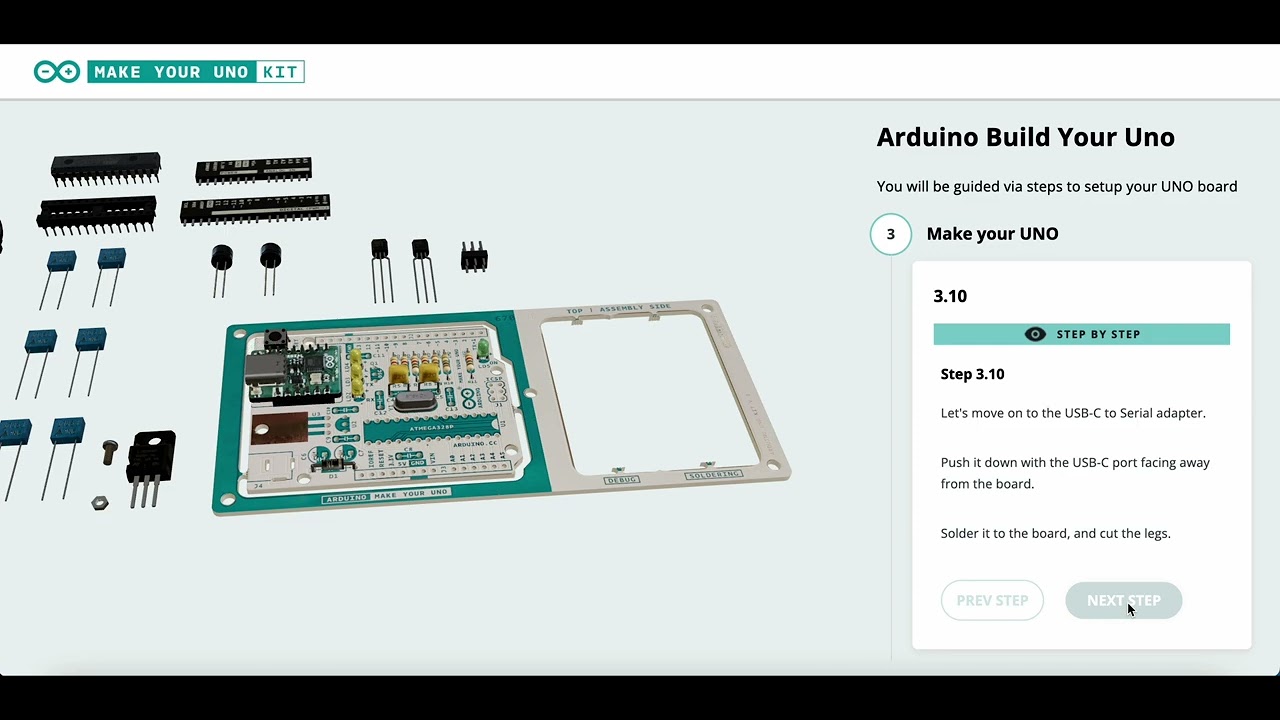Click the crystal oscillator on the board
Screen dimensions: 1280x720
click(415, 400)
